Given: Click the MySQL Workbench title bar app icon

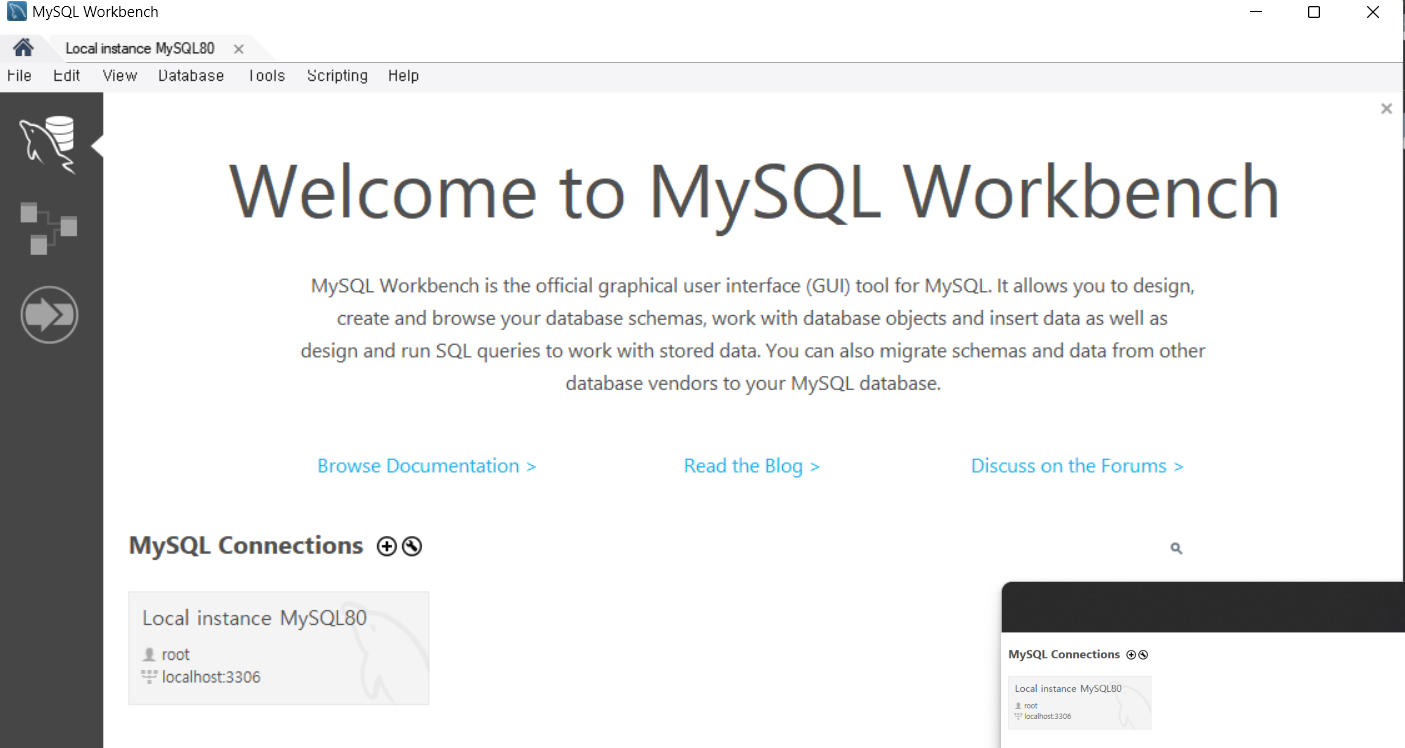Looking at the screenshot, I should point(16,12).
